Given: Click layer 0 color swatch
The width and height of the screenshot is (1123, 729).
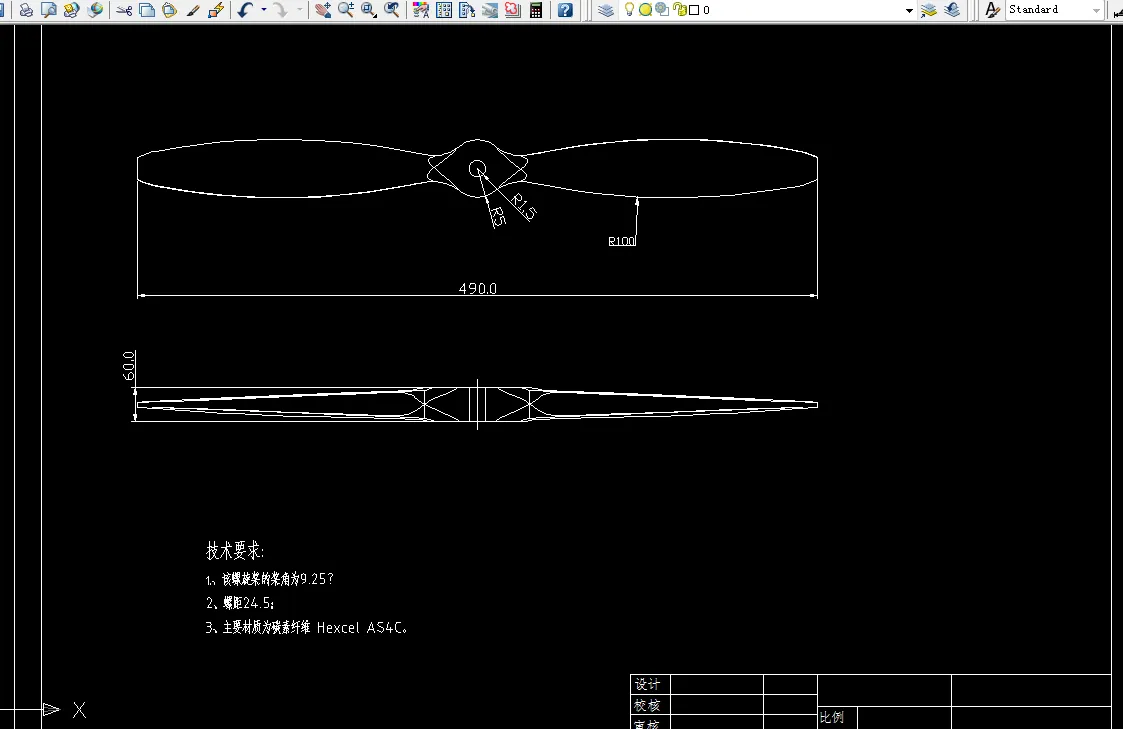Looking at the screenshot, I should (x=694, y=10).
